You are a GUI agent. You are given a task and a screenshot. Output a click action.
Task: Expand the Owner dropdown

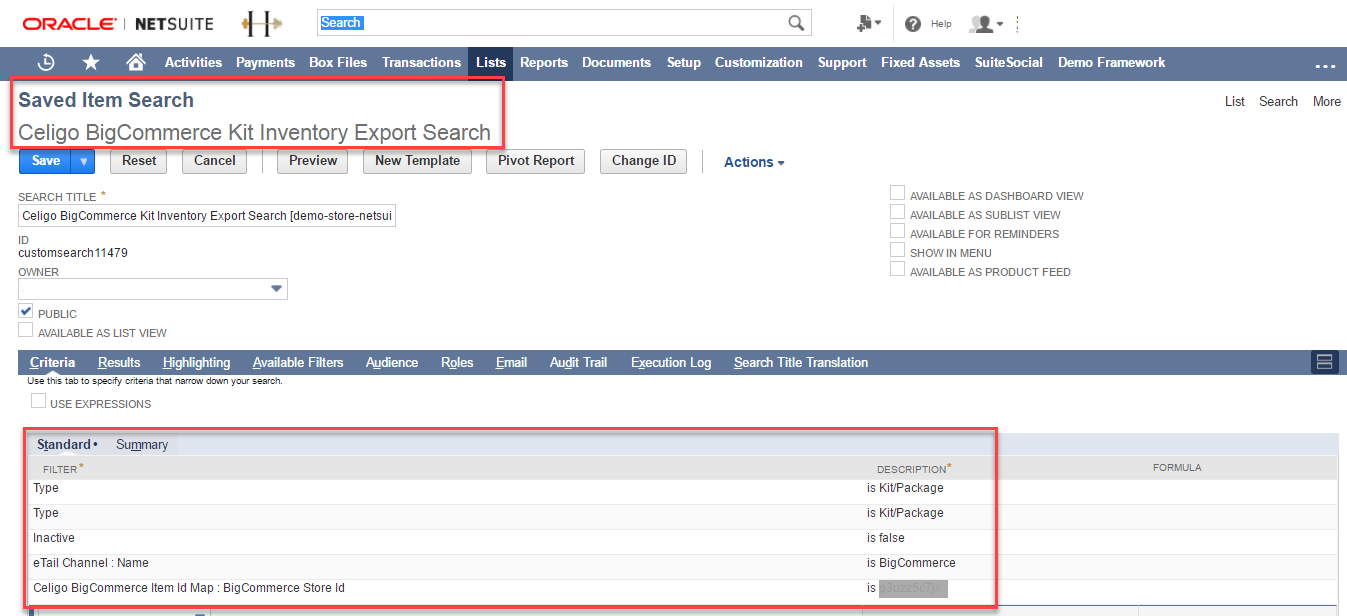(277, 290)
